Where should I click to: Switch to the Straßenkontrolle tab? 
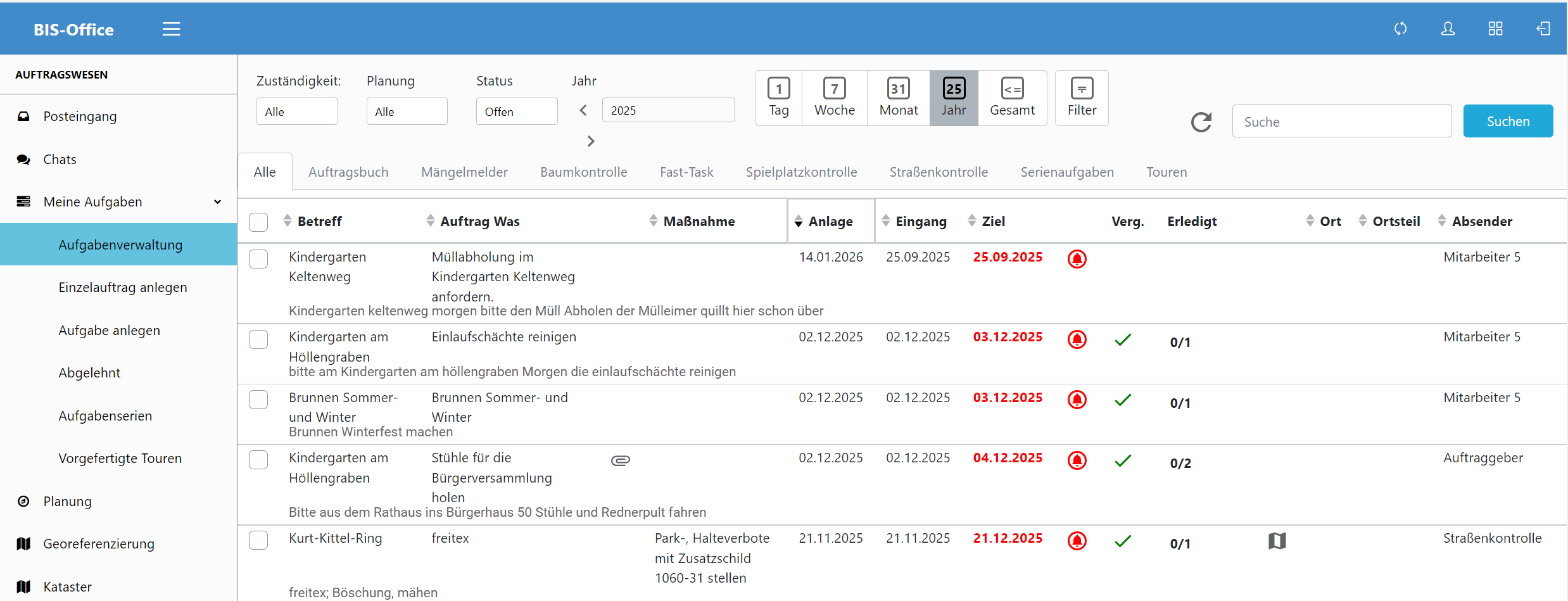pos(939,172)
